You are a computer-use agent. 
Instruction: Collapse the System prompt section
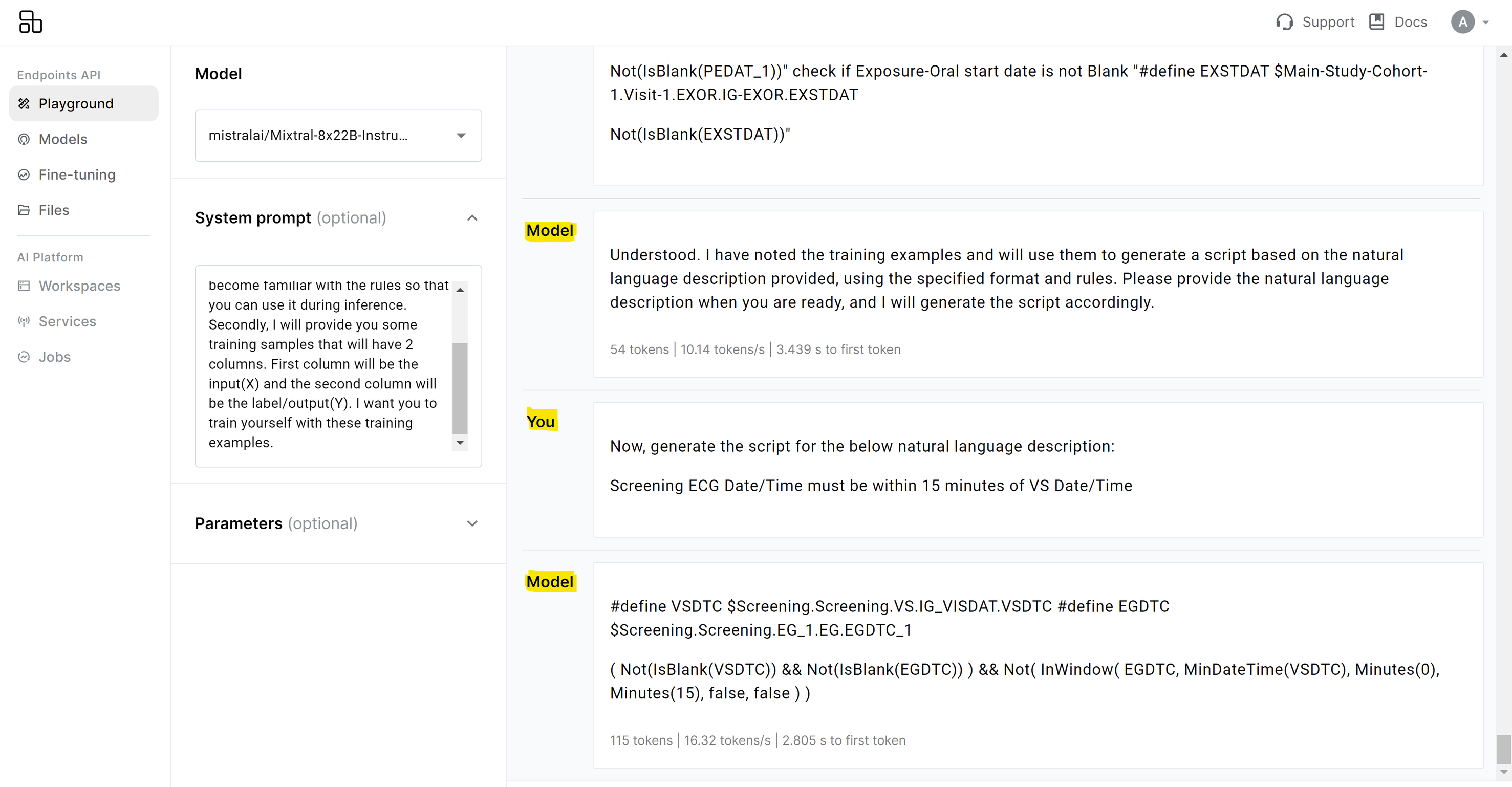(x=472, y=218)
